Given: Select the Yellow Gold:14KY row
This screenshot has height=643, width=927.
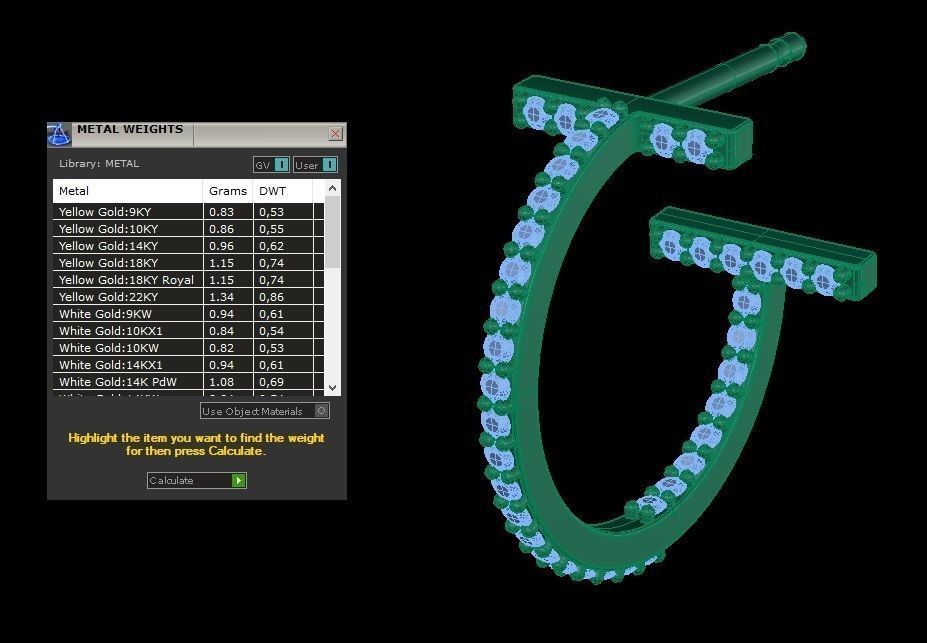Looking at the screenshot, I should 189,246.
